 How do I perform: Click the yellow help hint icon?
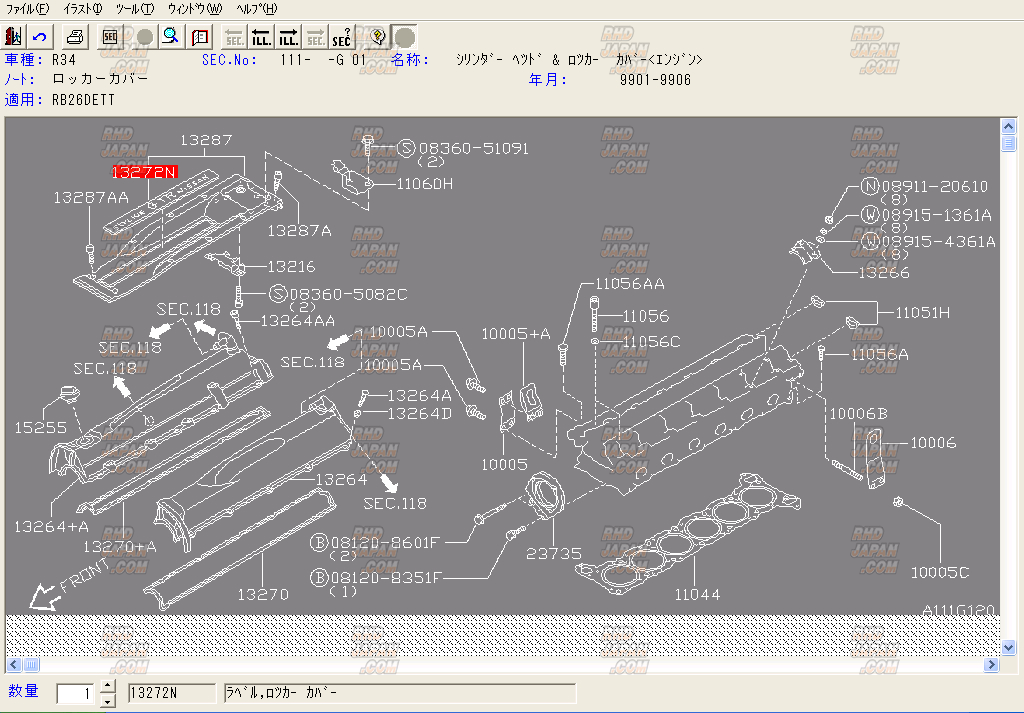[377, 37]
